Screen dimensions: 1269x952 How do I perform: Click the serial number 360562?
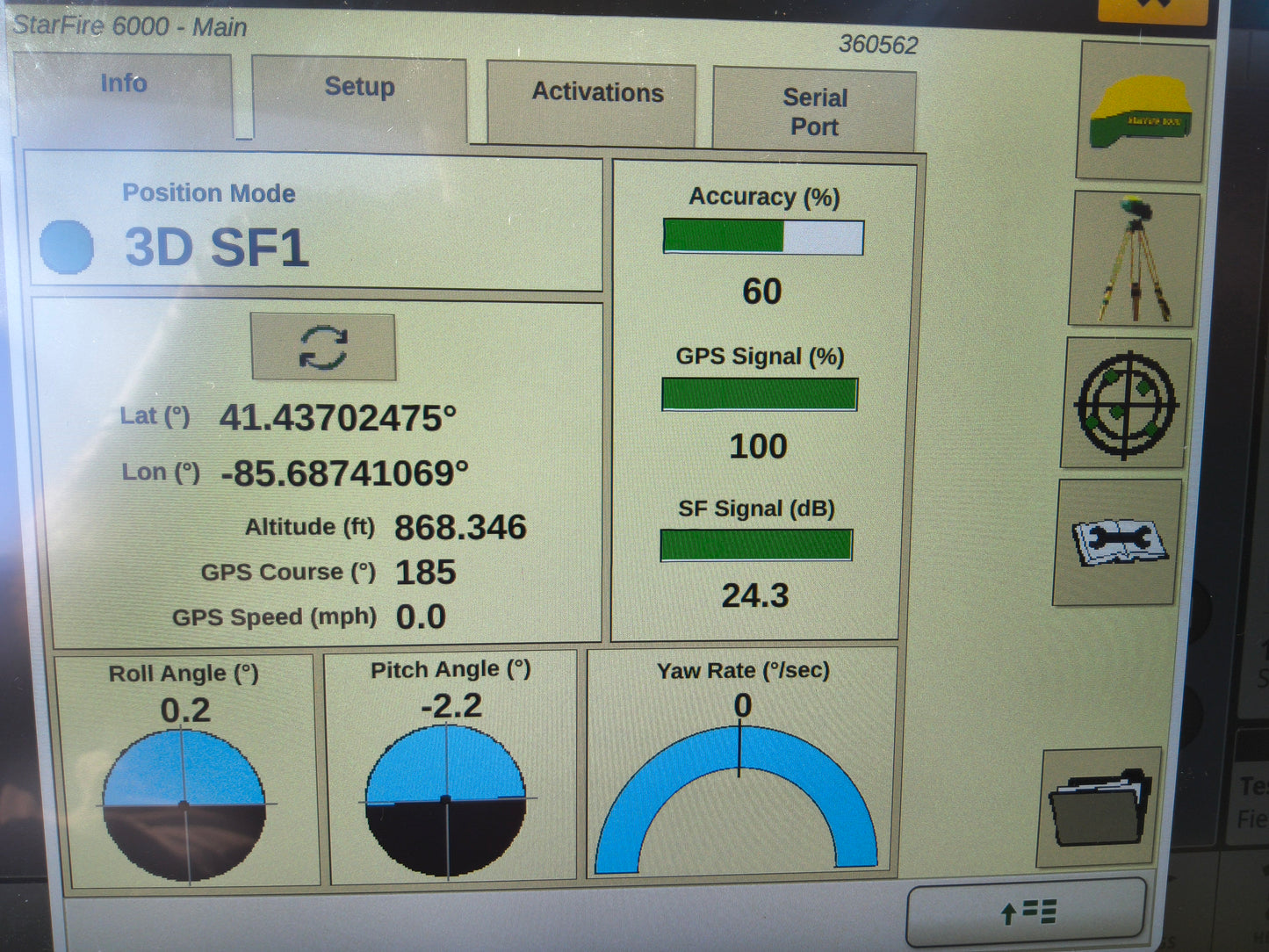[x=877, y=42]
